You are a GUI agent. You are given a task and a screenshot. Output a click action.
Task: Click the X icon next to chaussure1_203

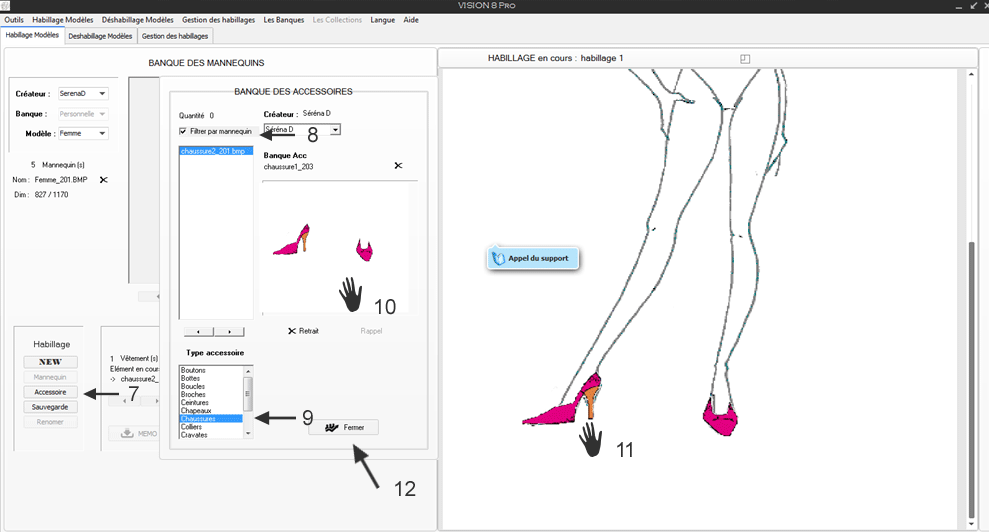(398, 166)
